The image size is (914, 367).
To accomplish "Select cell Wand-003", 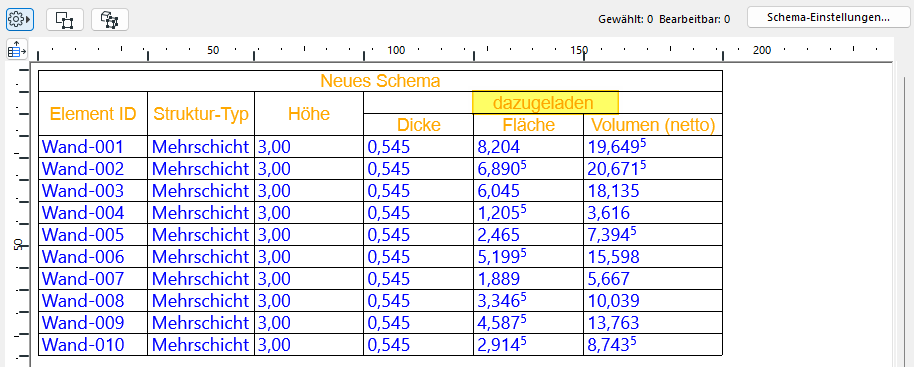I will (93, 191).
